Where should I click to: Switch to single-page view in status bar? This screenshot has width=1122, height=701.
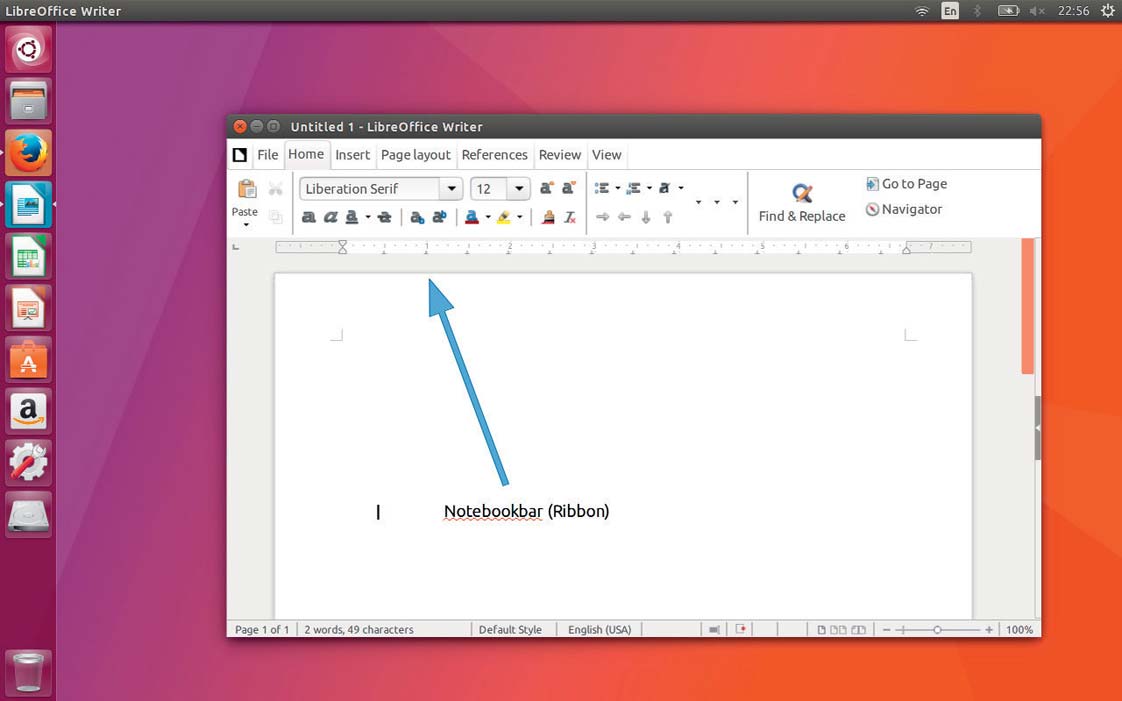pyautogui.click(x=821, y=629)
